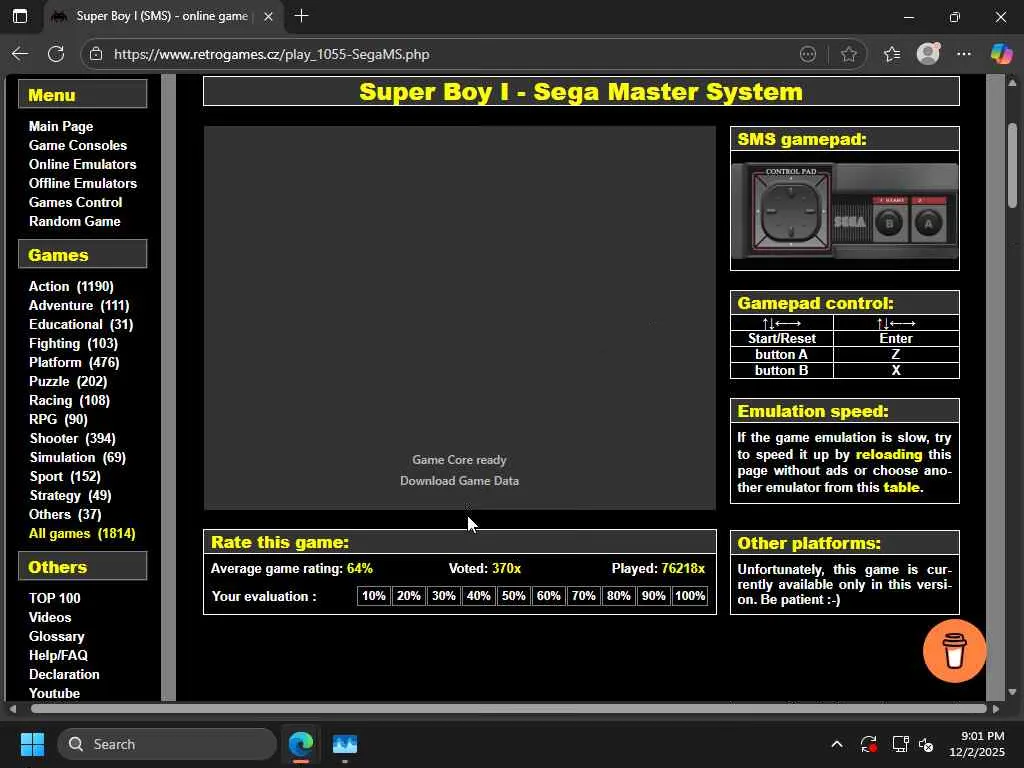The width and height of the screenshot is (1024, 768).
Task: Open Game Consoles menu link
Action: click(x=78, y=145)
